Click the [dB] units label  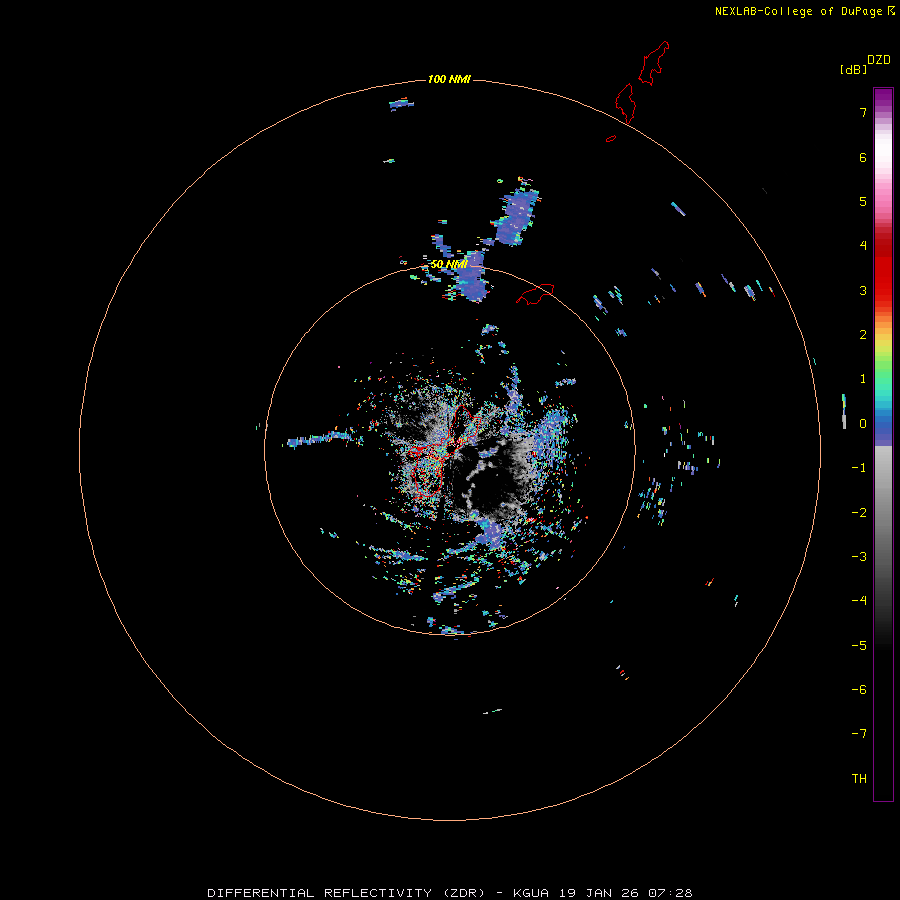(853, 69)
